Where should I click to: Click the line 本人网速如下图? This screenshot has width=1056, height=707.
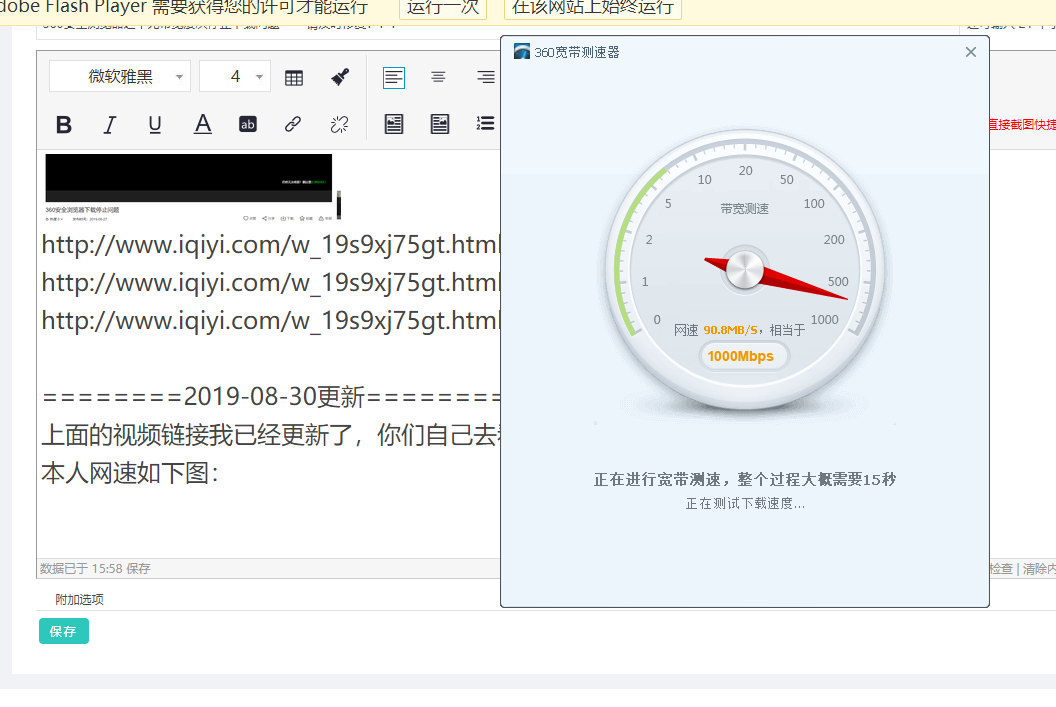tap(130, 473)
